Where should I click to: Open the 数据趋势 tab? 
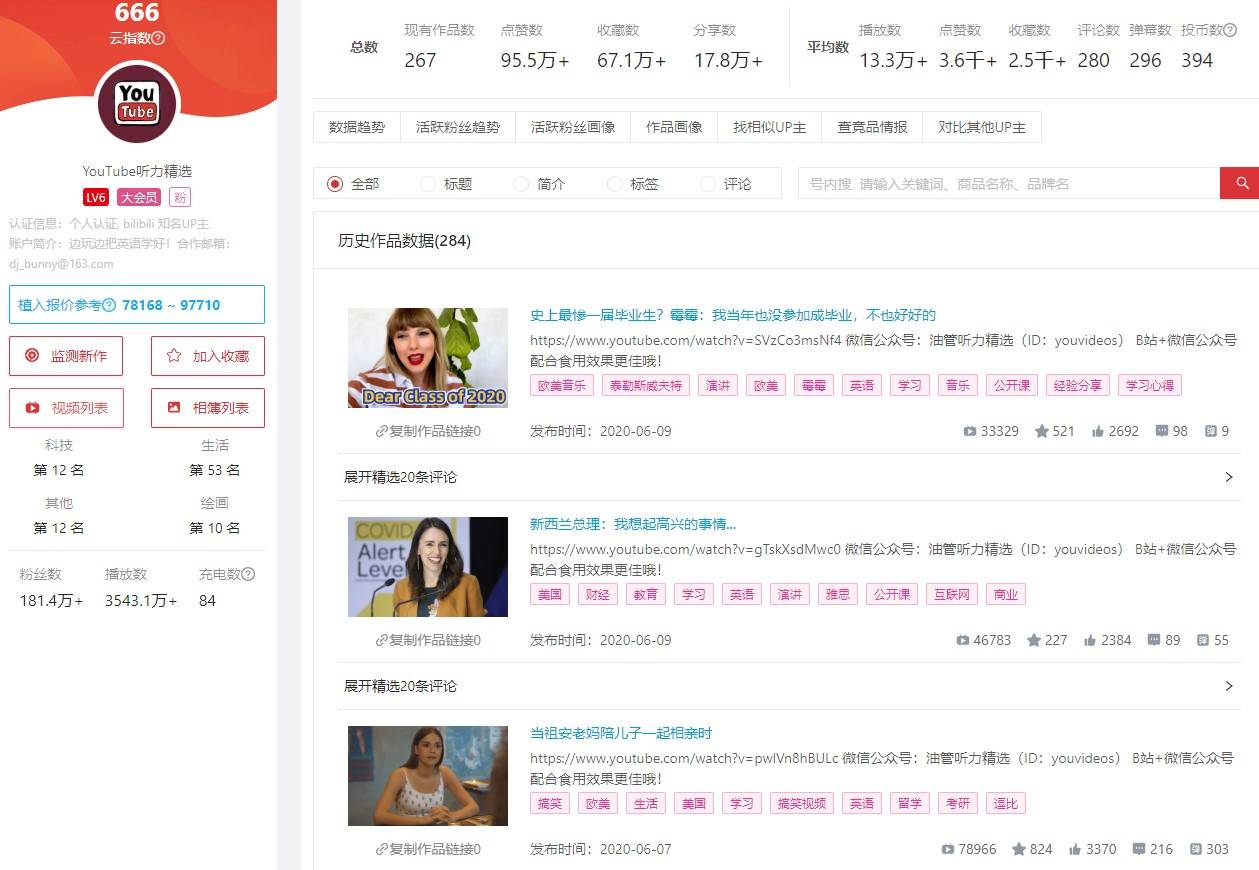[357, 127]
